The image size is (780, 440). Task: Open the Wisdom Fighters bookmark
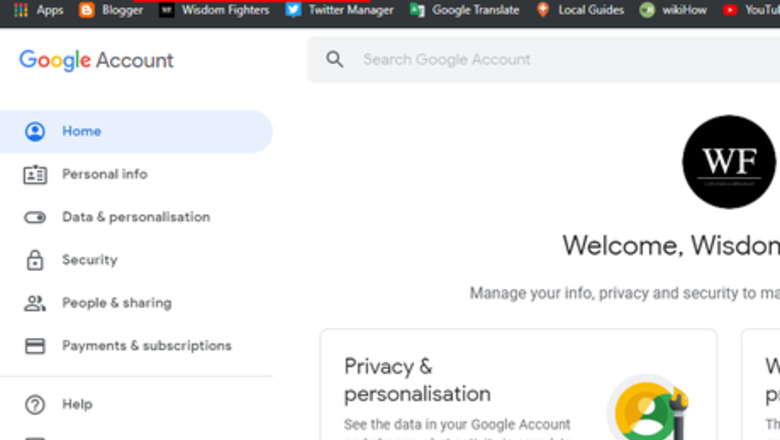[214, 10]
